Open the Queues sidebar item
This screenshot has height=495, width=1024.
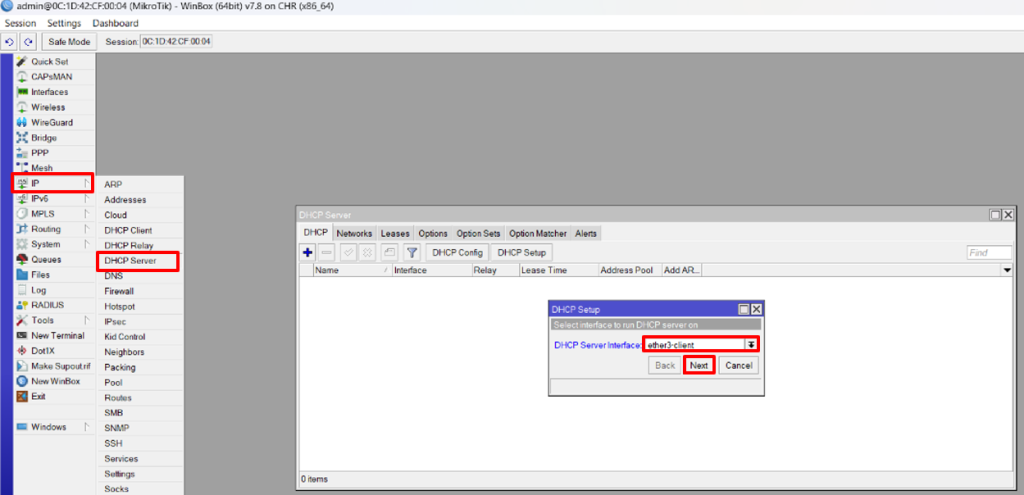(x=46, y=259)
